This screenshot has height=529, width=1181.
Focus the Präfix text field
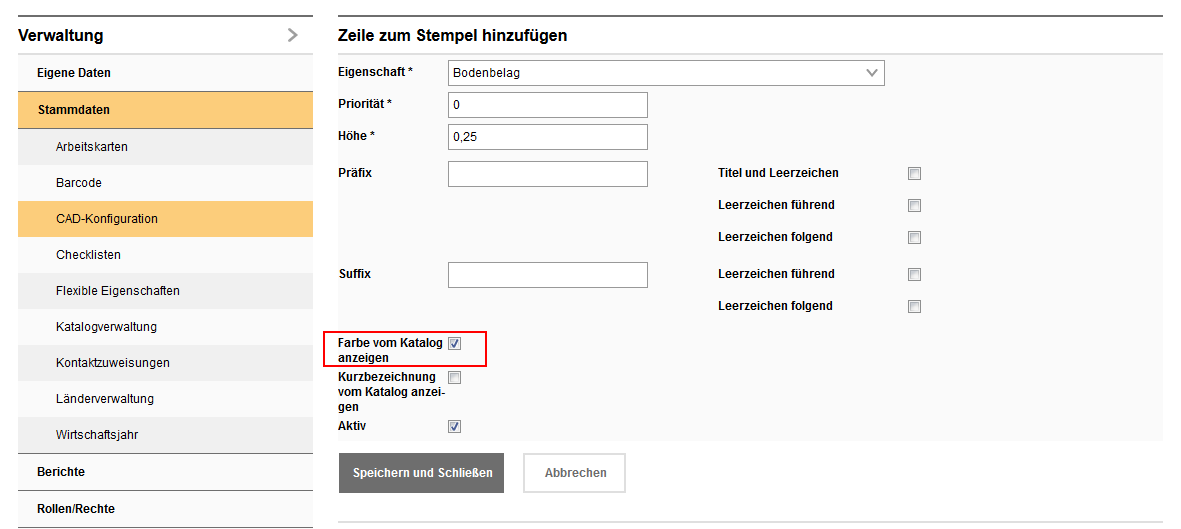pyautogui.click(x=547, y=174)
